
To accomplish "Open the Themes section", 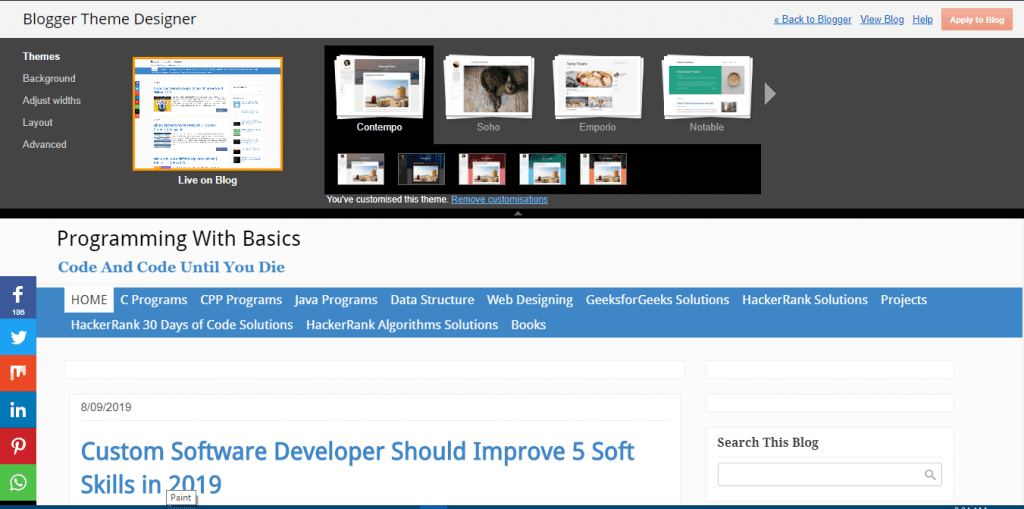I will coord(41,56).
